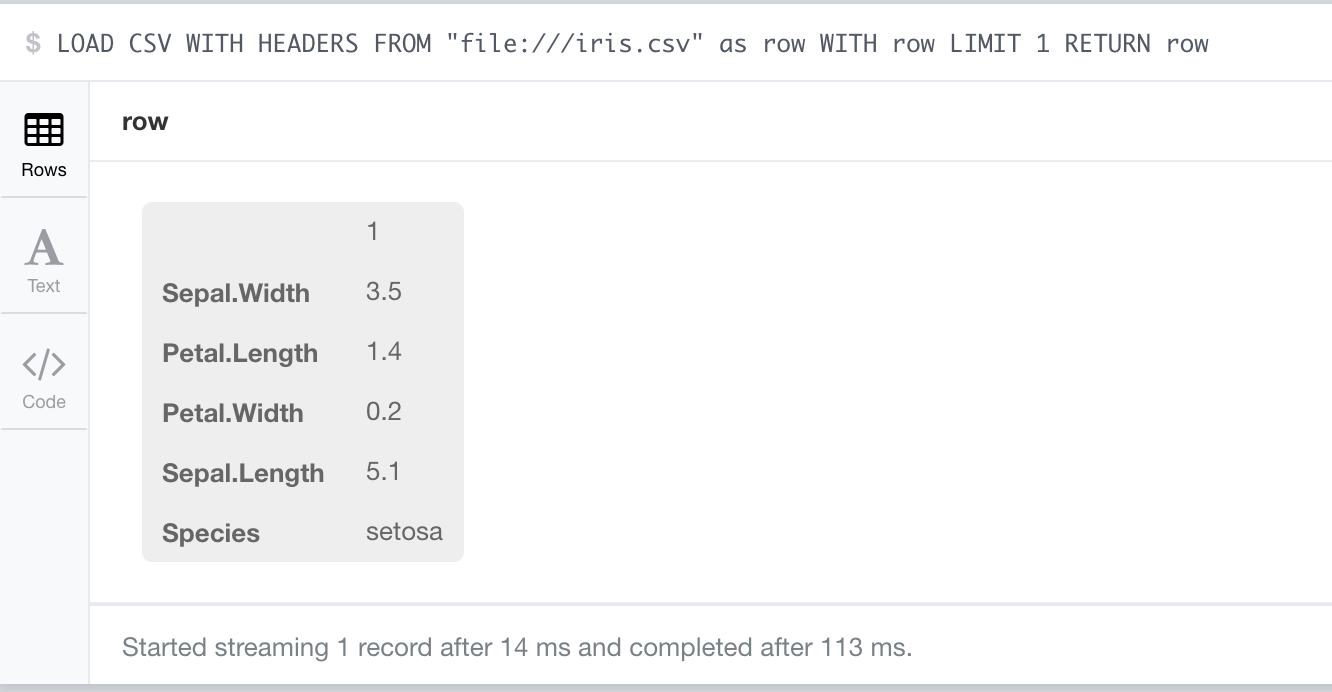1332x692 pixels.
Task: Click the Petal.Length property key
Action: [x=240, y=353]
